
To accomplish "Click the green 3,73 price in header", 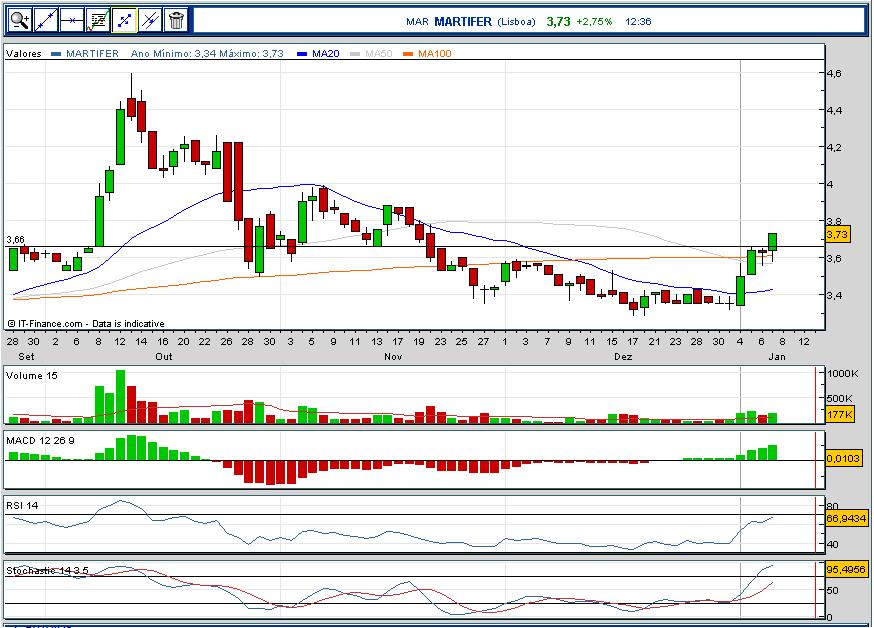I will (x=559, y=22).
